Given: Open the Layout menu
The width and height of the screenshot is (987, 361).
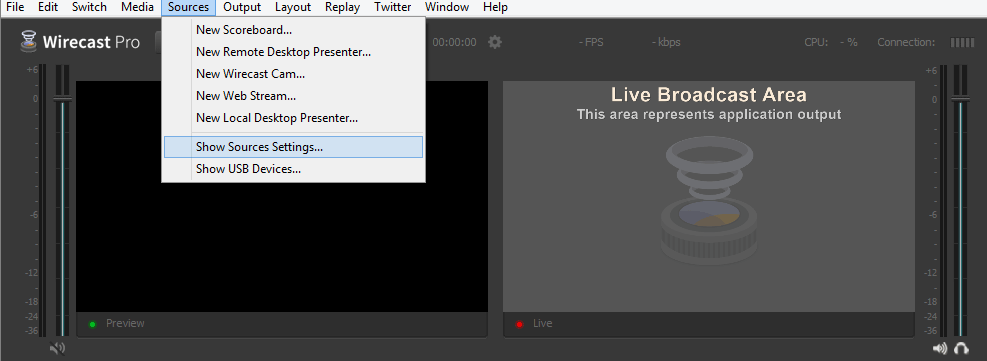Looking at the screenshot, I should tap(293, 8).
